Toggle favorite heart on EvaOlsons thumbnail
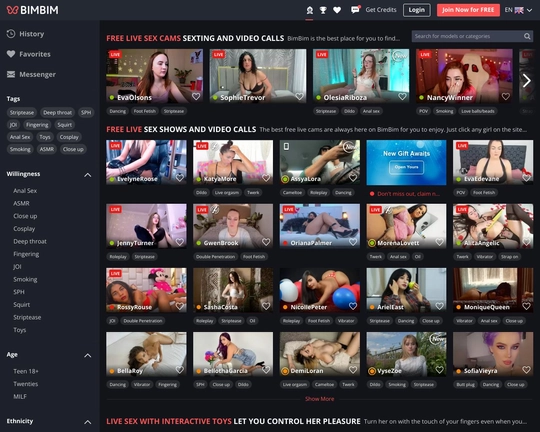Image resolution: width=540 pixels, height=432 pixels. pos(196,96)
